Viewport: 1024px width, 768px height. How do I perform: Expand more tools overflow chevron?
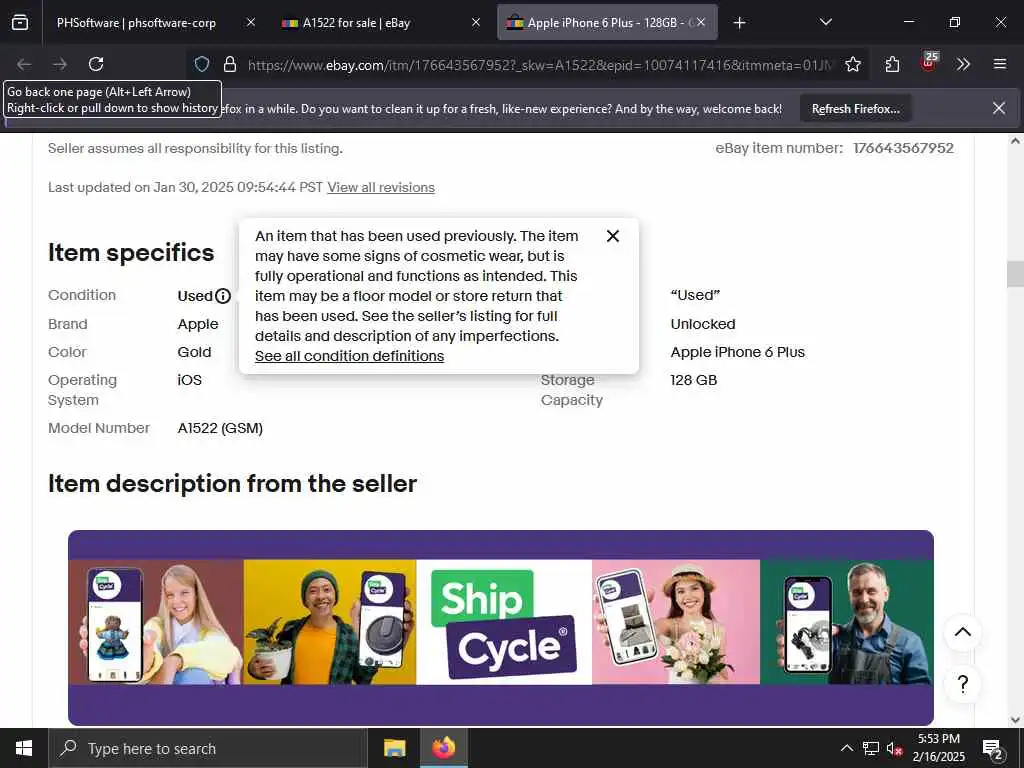(x=963, y=64)
